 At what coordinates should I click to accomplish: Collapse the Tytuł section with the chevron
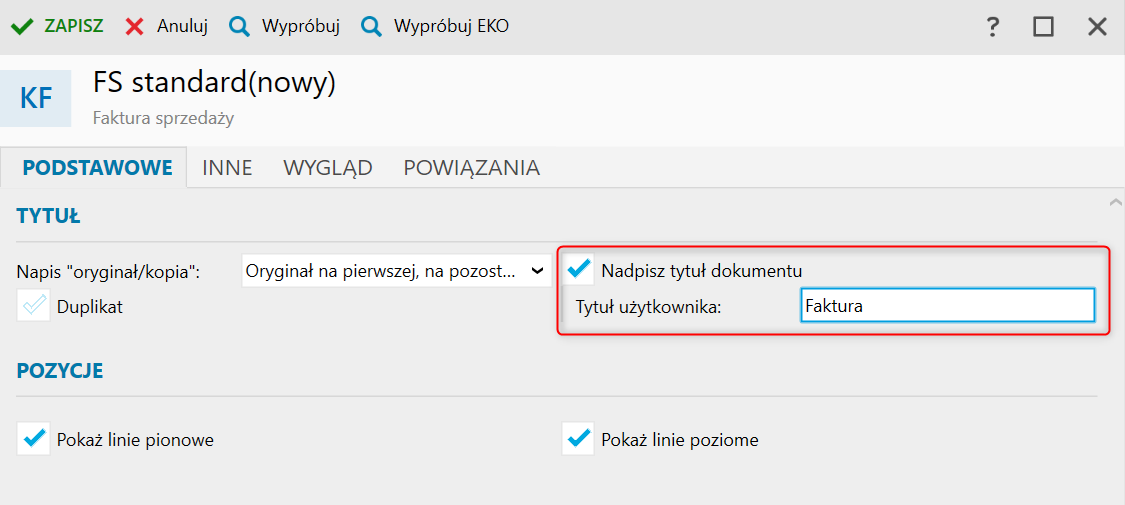(x=1114, y=202)
